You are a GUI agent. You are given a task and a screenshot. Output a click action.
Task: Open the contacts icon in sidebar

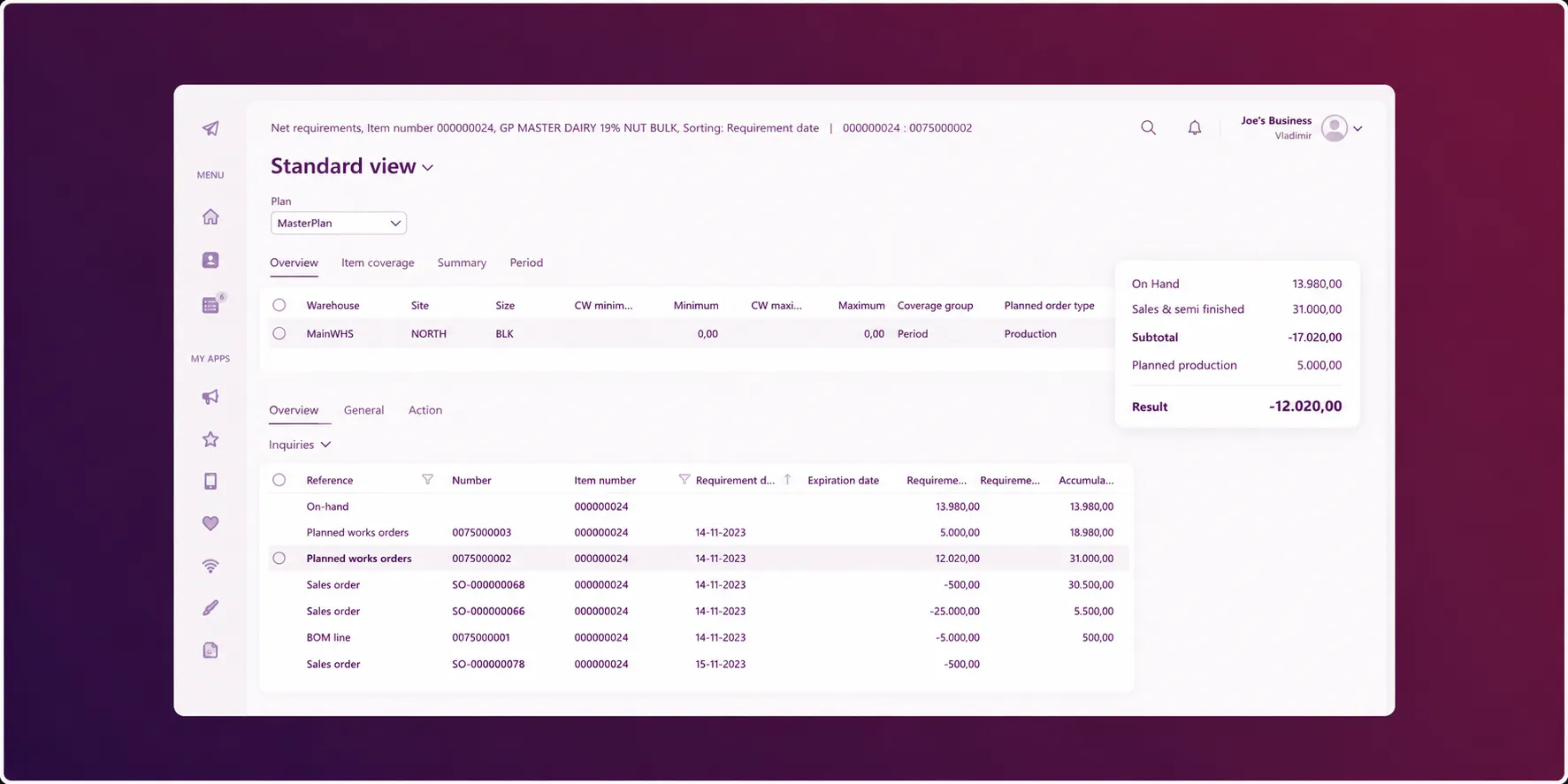click(210, 260)
